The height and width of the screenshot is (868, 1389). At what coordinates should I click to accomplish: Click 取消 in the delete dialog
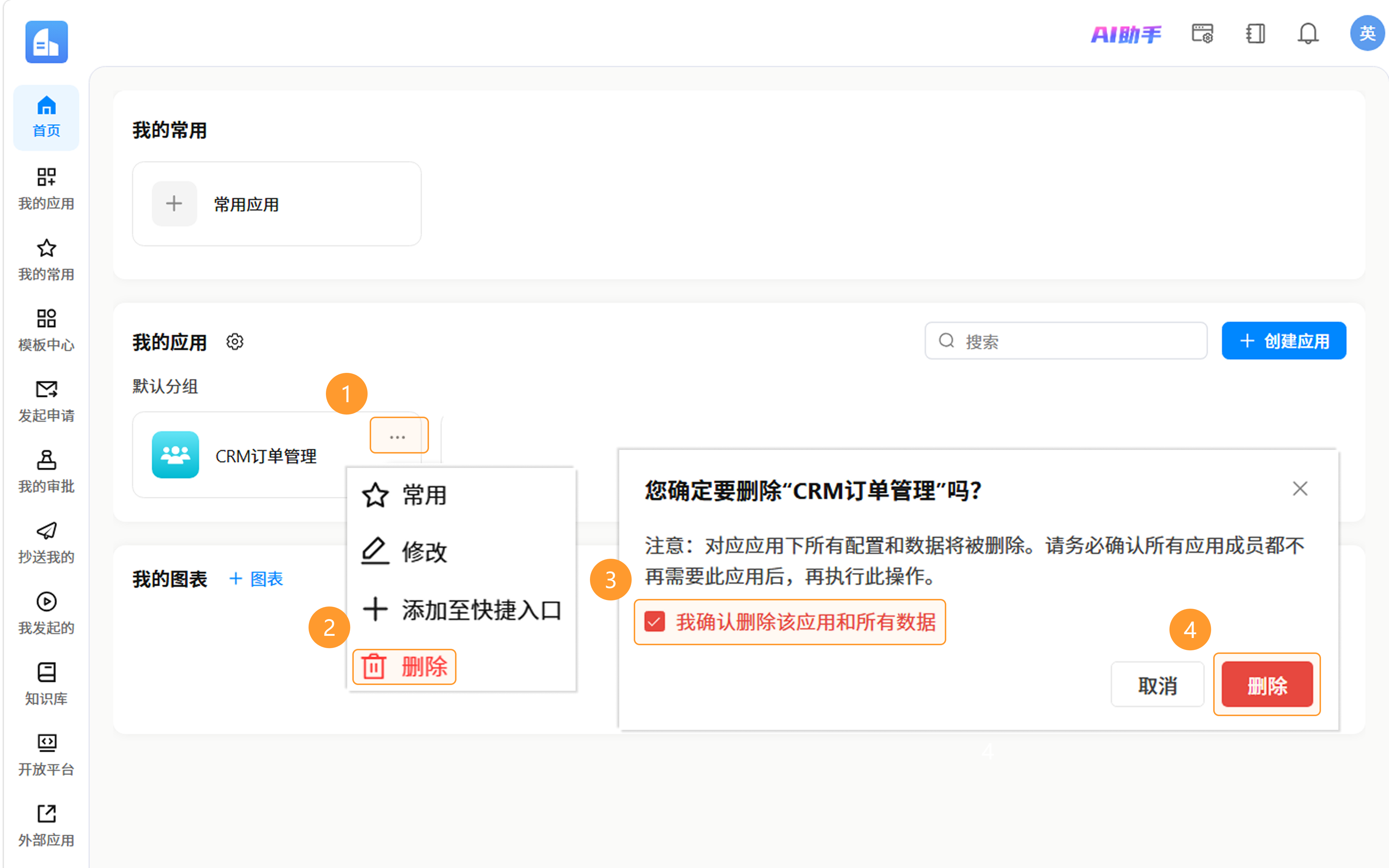[1157, 685]
